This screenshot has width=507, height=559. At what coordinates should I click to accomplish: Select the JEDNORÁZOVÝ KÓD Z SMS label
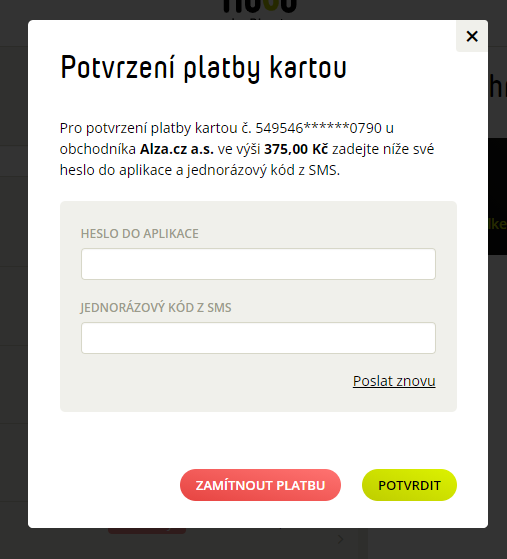pyautogui.click(x=156, y=307)
